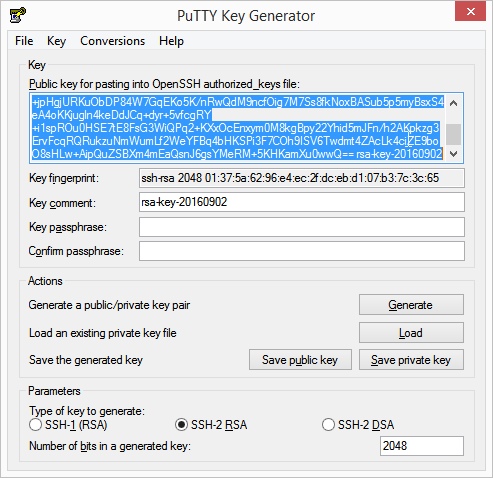Click the Generate button

pyautogui.click(x=411, y=305)
